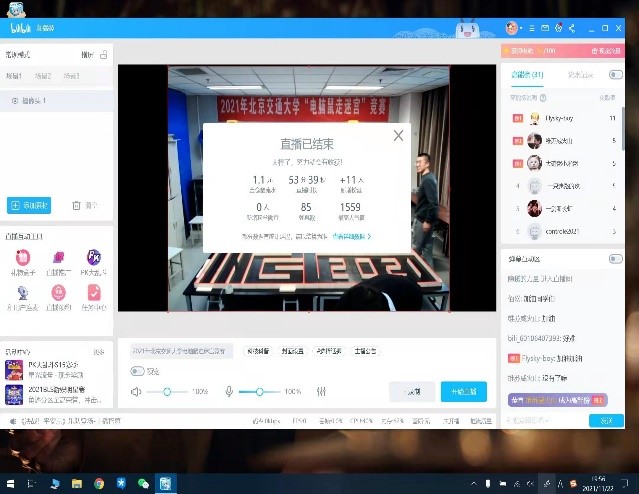This screenshot has width=639, height=494.
Task: Open the mail messages icon in title bar
Action: point(545,28)
